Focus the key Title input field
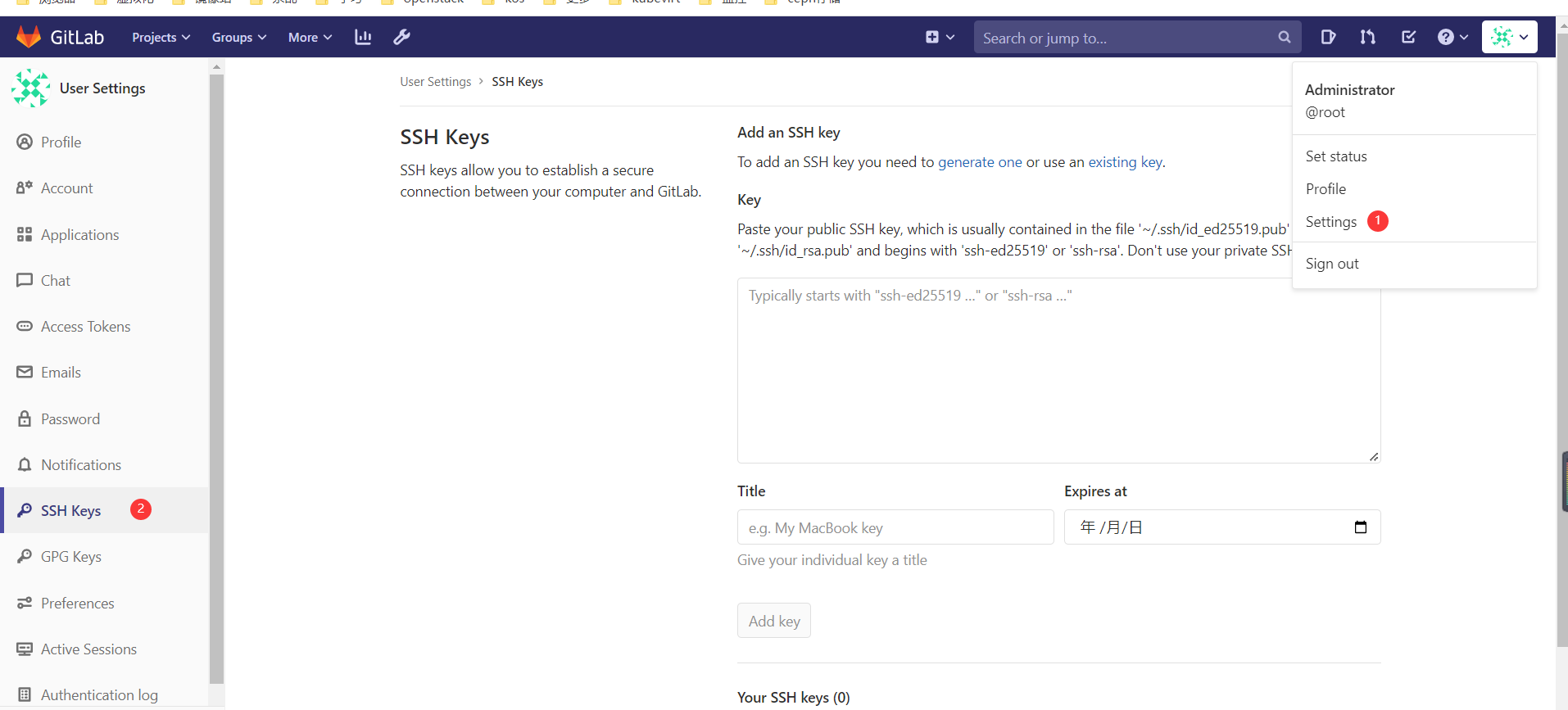 (895, 527)
